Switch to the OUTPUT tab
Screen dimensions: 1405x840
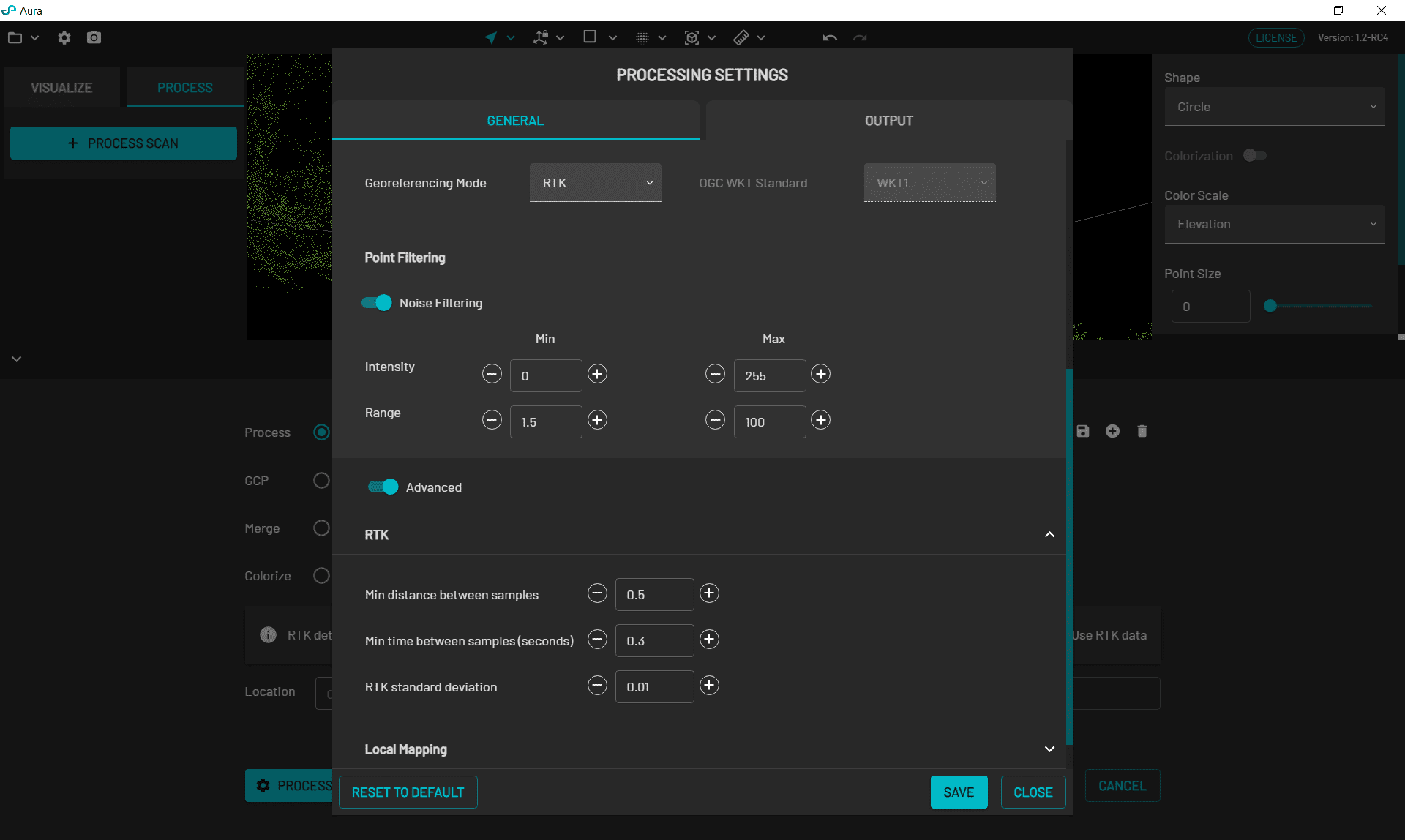point(888,121)
